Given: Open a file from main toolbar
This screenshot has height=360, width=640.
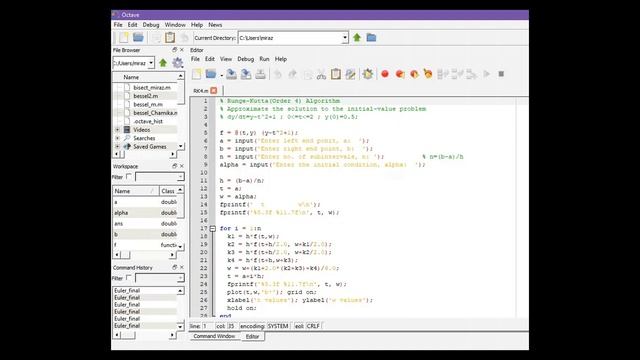Looking at the screenshot, I should point(138,38).
